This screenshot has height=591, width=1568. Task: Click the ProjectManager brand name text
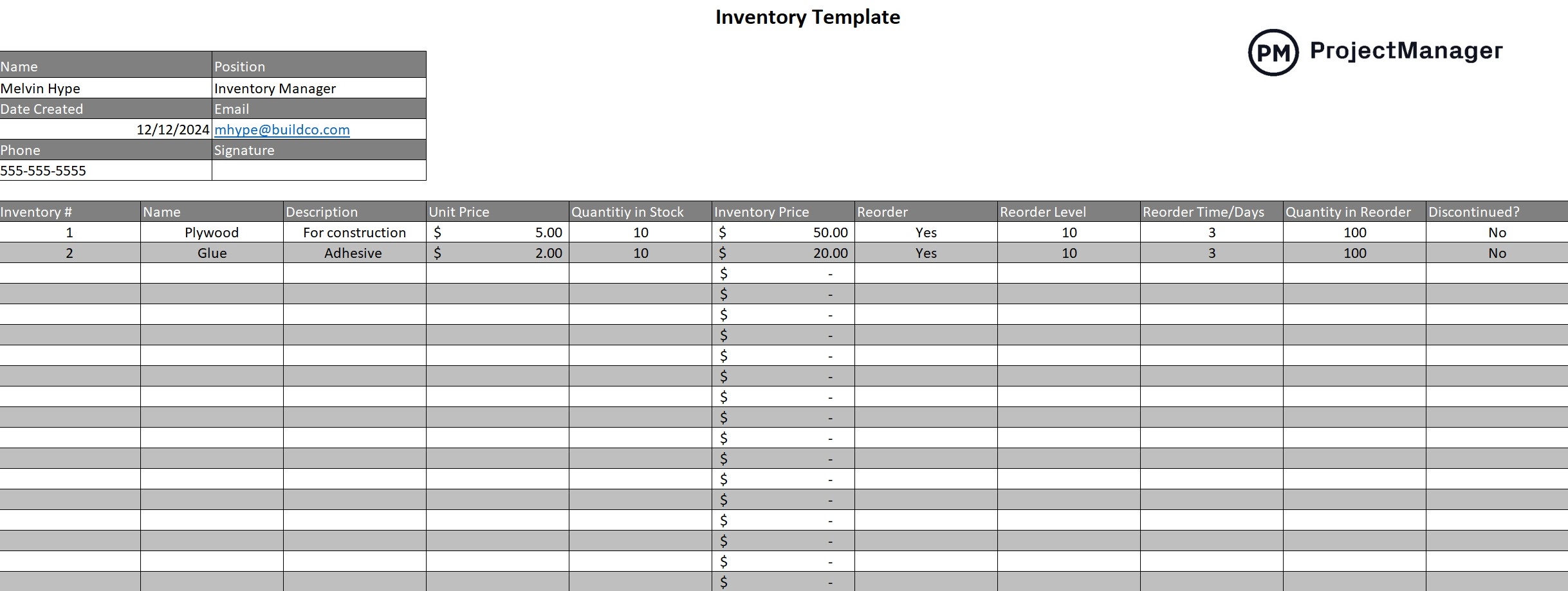click(x=1406, y=50)
